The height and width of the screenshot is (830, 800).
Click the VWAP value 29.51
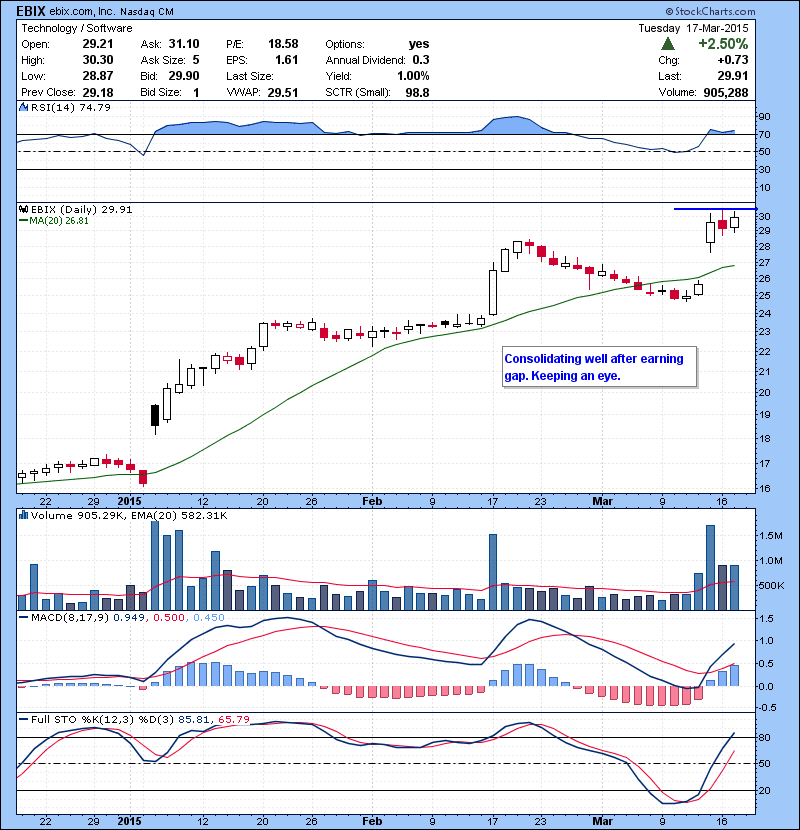click(x=283, y=92)
